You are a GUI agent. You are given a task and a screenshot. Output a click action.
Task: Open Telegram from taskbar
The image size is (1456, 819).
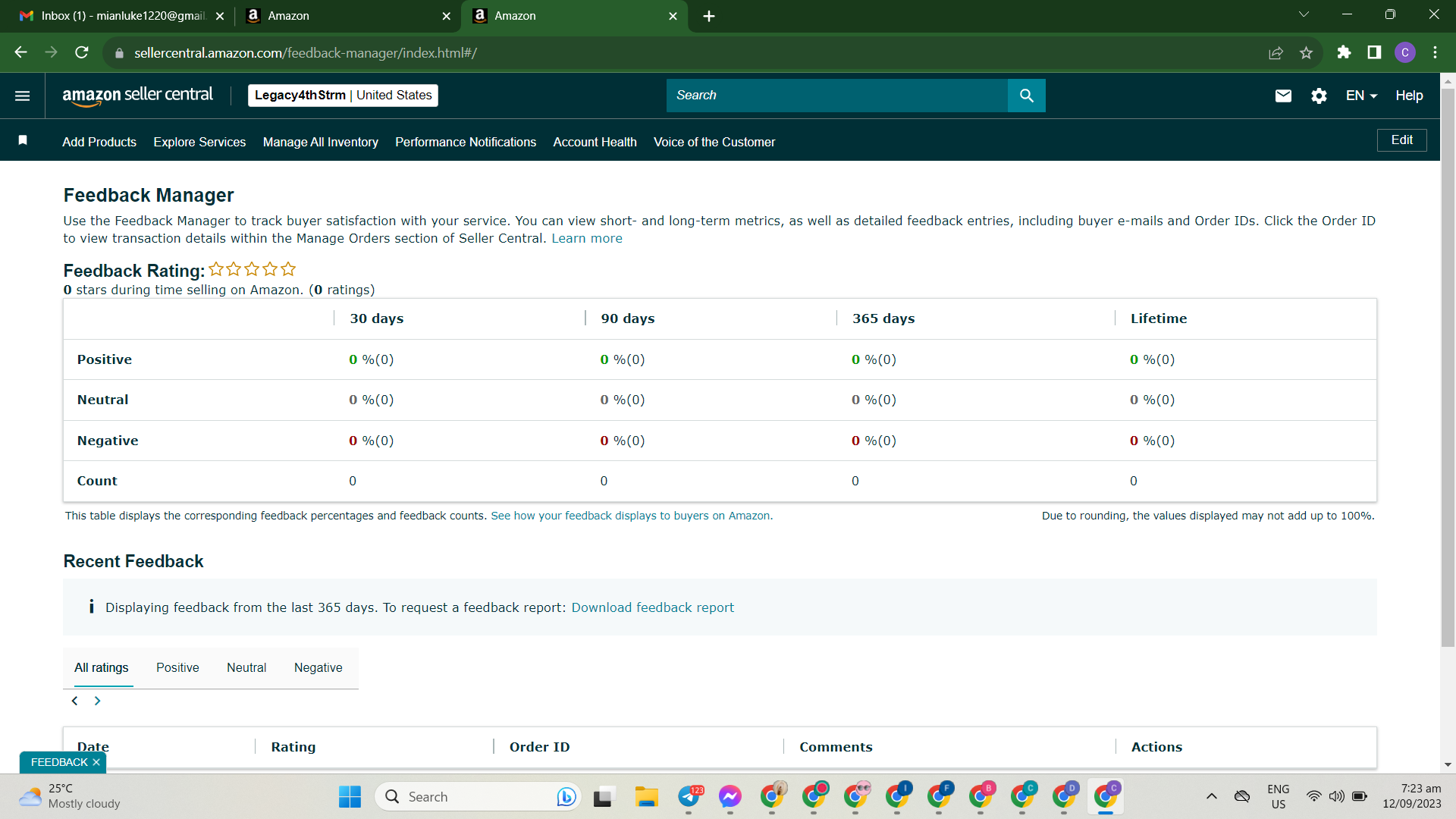click(689, 796)
